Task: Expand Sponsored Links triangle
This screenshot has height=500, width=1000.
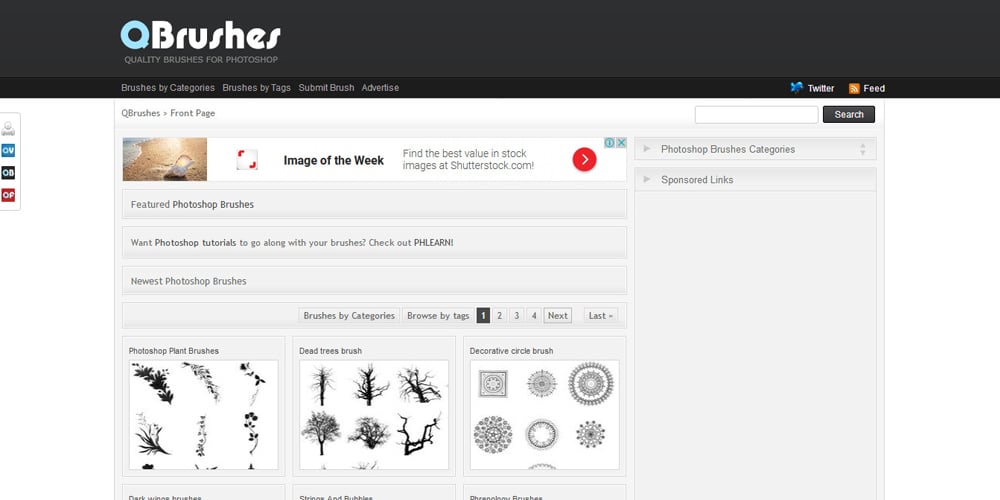Action: (x=647, y=179)
